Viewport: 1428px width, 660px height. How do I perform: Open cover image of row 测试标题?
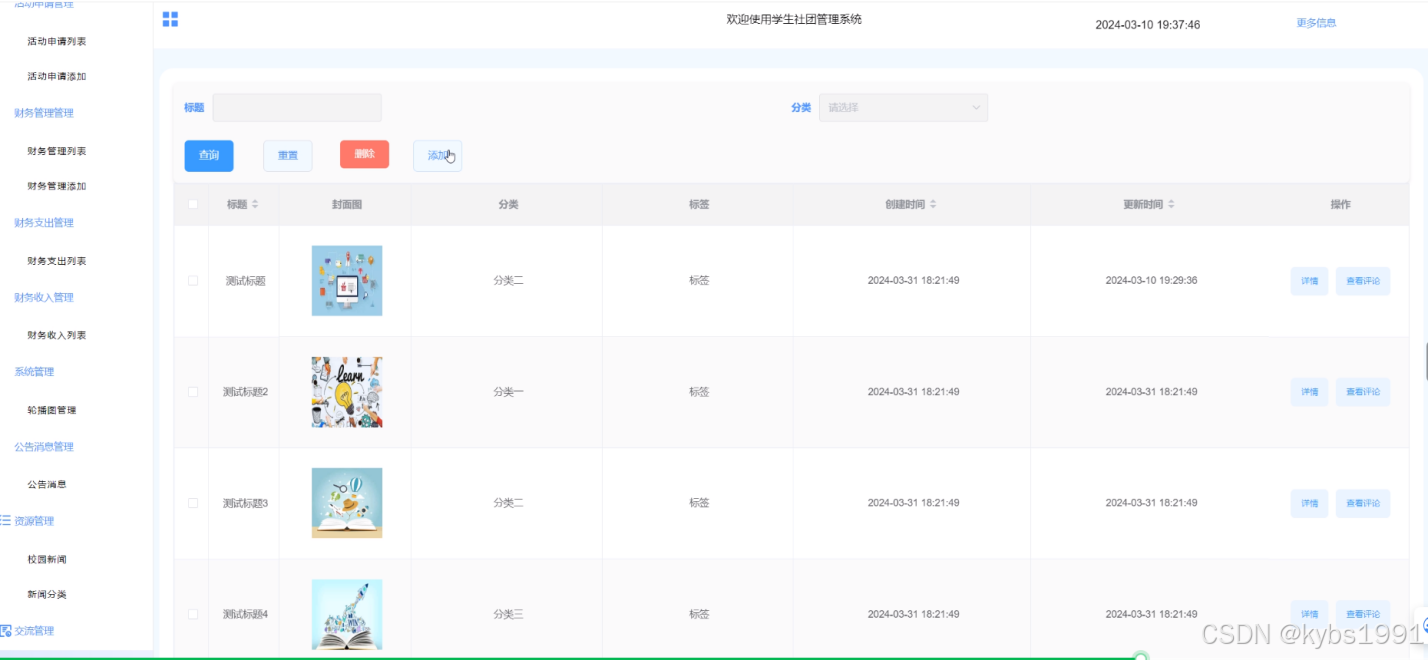(347, 281)
